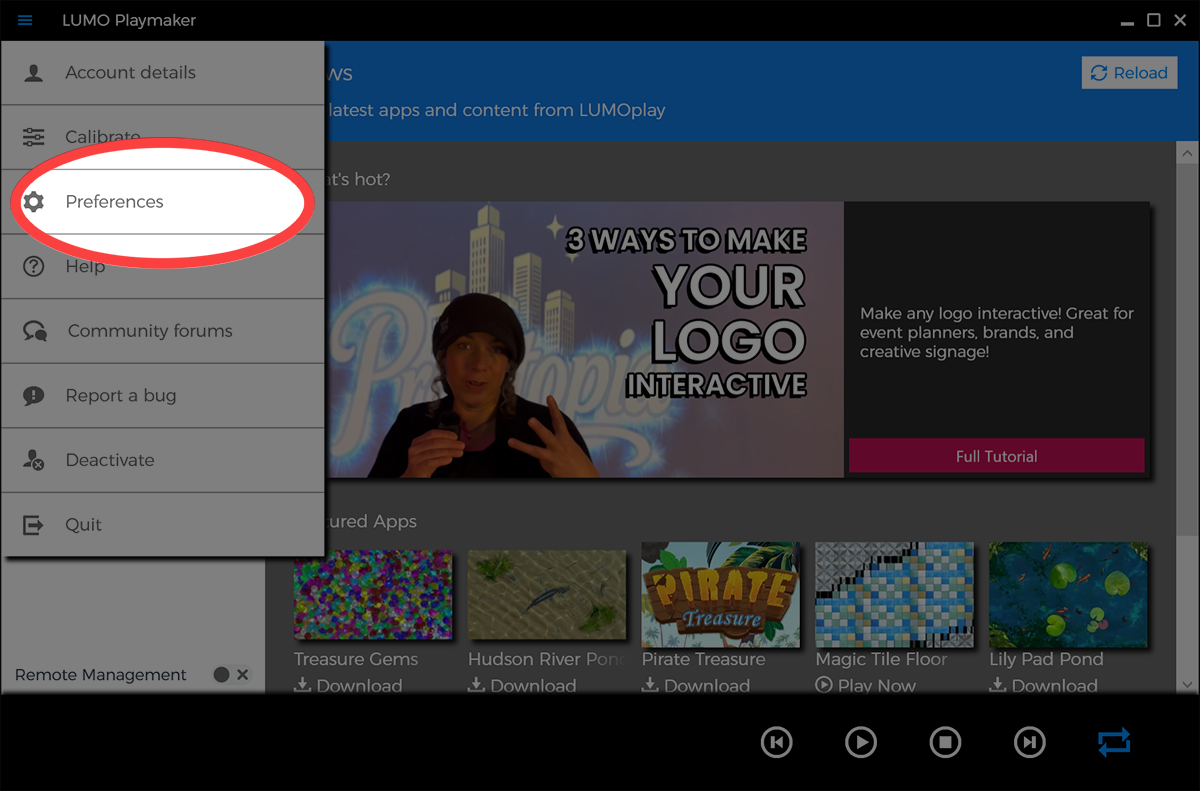
Task: Open the Help menu entry
Action: [x=85, y=267]
